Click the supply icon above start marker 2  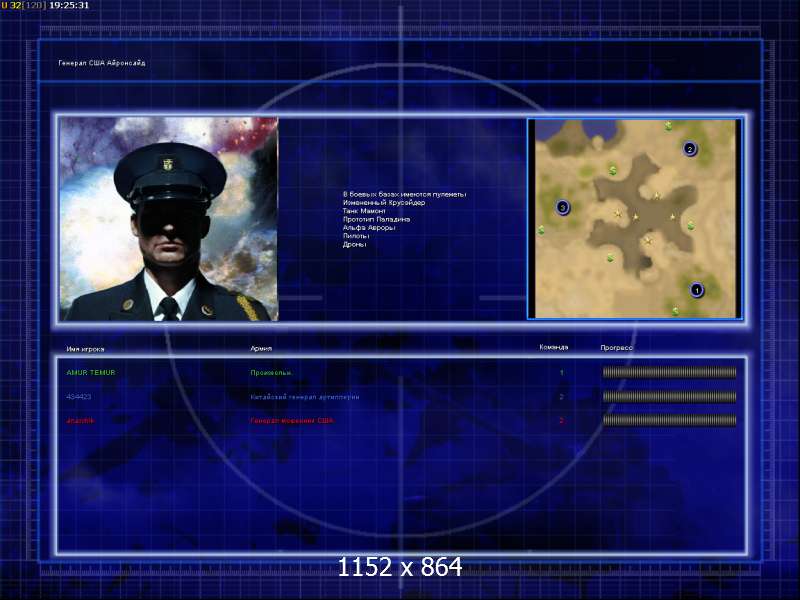click(668, 126)
